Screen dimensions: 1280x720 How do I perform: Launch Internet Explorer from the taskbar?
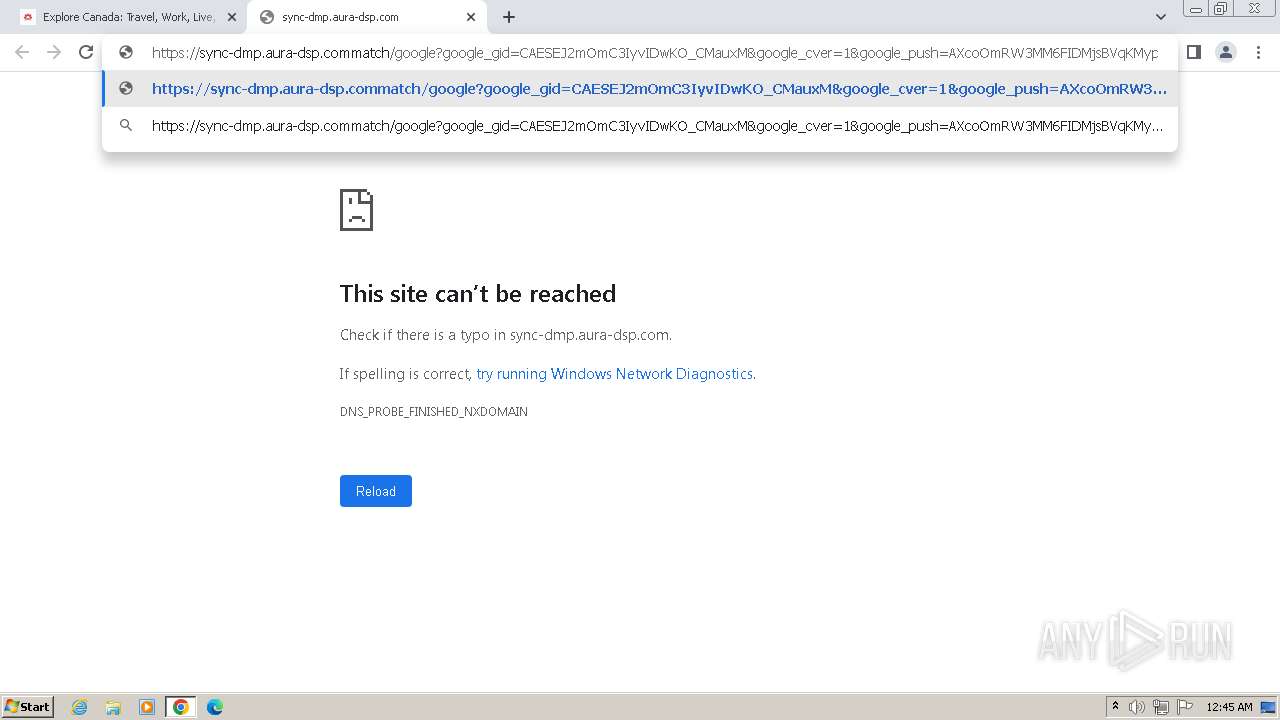(80, 707)
